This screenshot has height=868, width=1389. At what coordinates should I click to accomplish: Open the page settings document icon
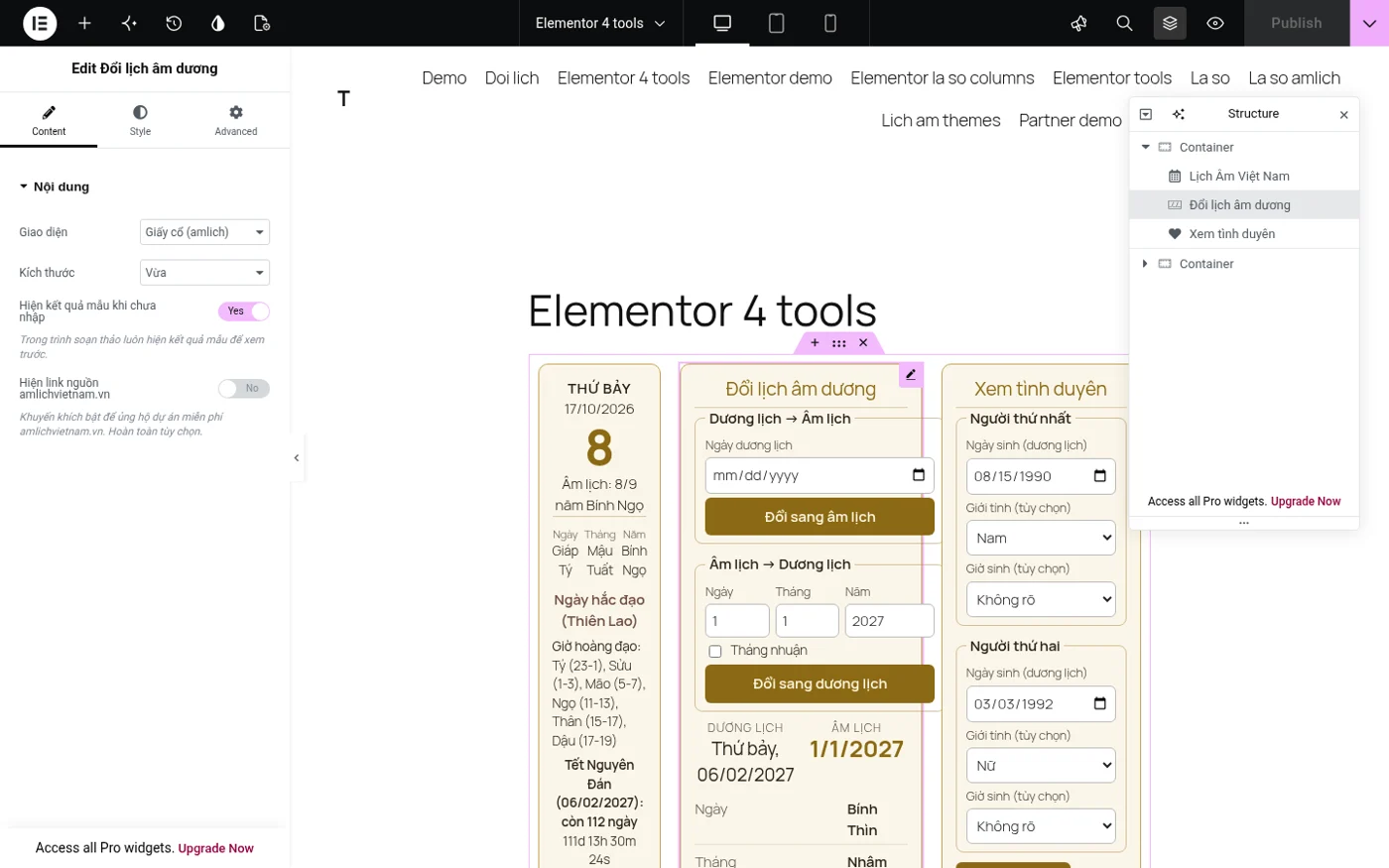coord(262,23)
